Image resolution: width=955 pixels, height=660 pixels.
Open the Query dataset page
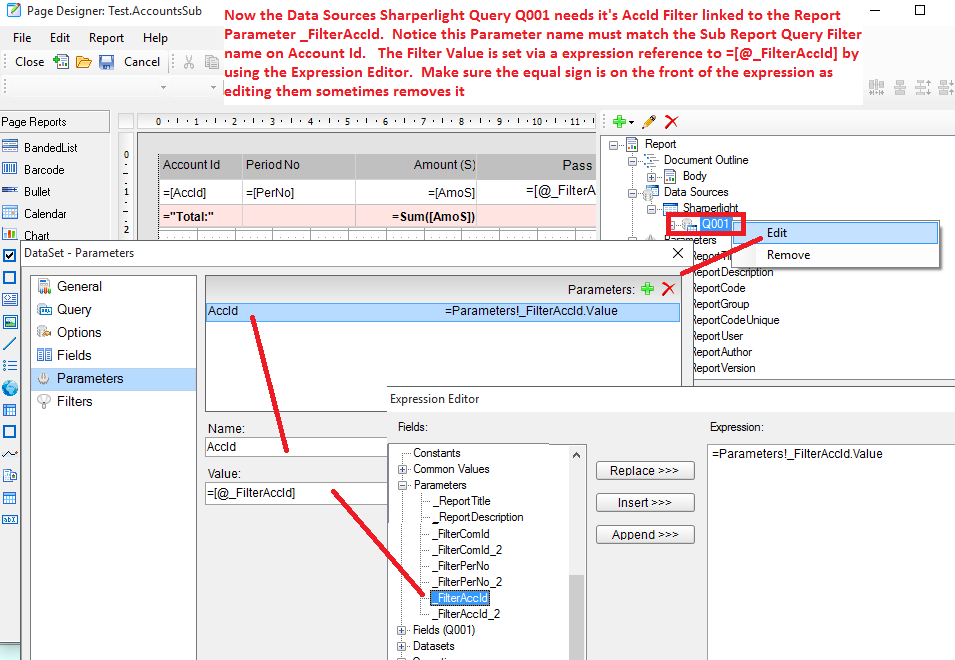74,309
